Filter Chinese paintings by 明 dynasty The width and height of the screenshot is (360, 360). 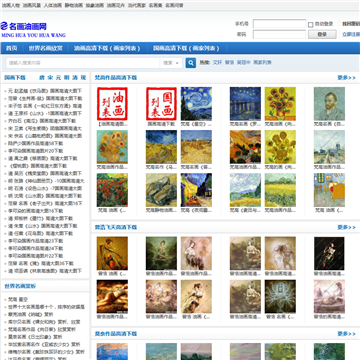pyautogui.click(x=67, y=78)
